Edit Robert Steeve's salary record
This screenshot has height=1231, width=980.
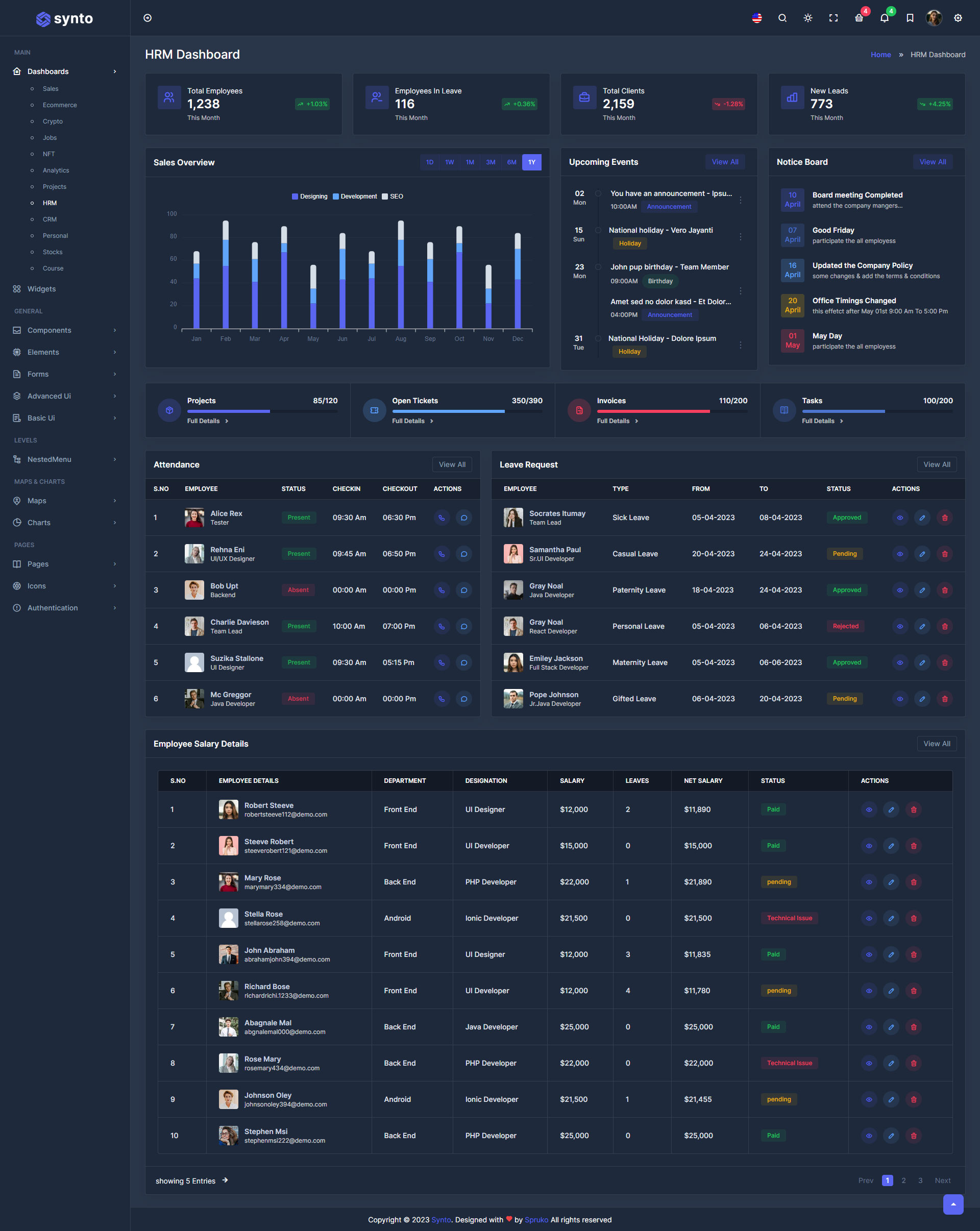point(891,809)
